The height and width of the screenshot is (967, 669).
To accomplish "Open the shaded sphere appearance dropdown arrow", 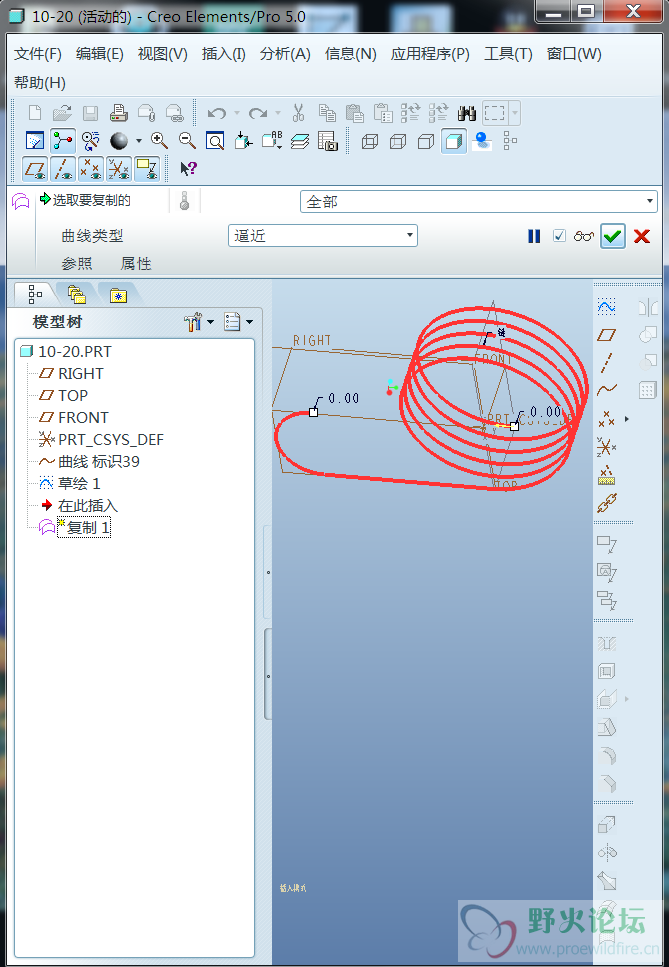I will point(139,141).
